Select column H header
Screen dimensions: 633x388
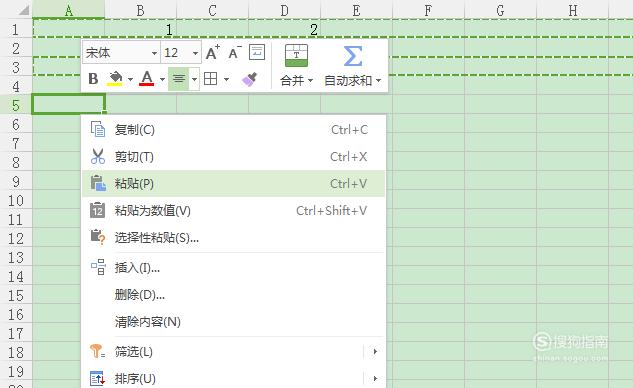pyautogui.click(x=572, y=10)
